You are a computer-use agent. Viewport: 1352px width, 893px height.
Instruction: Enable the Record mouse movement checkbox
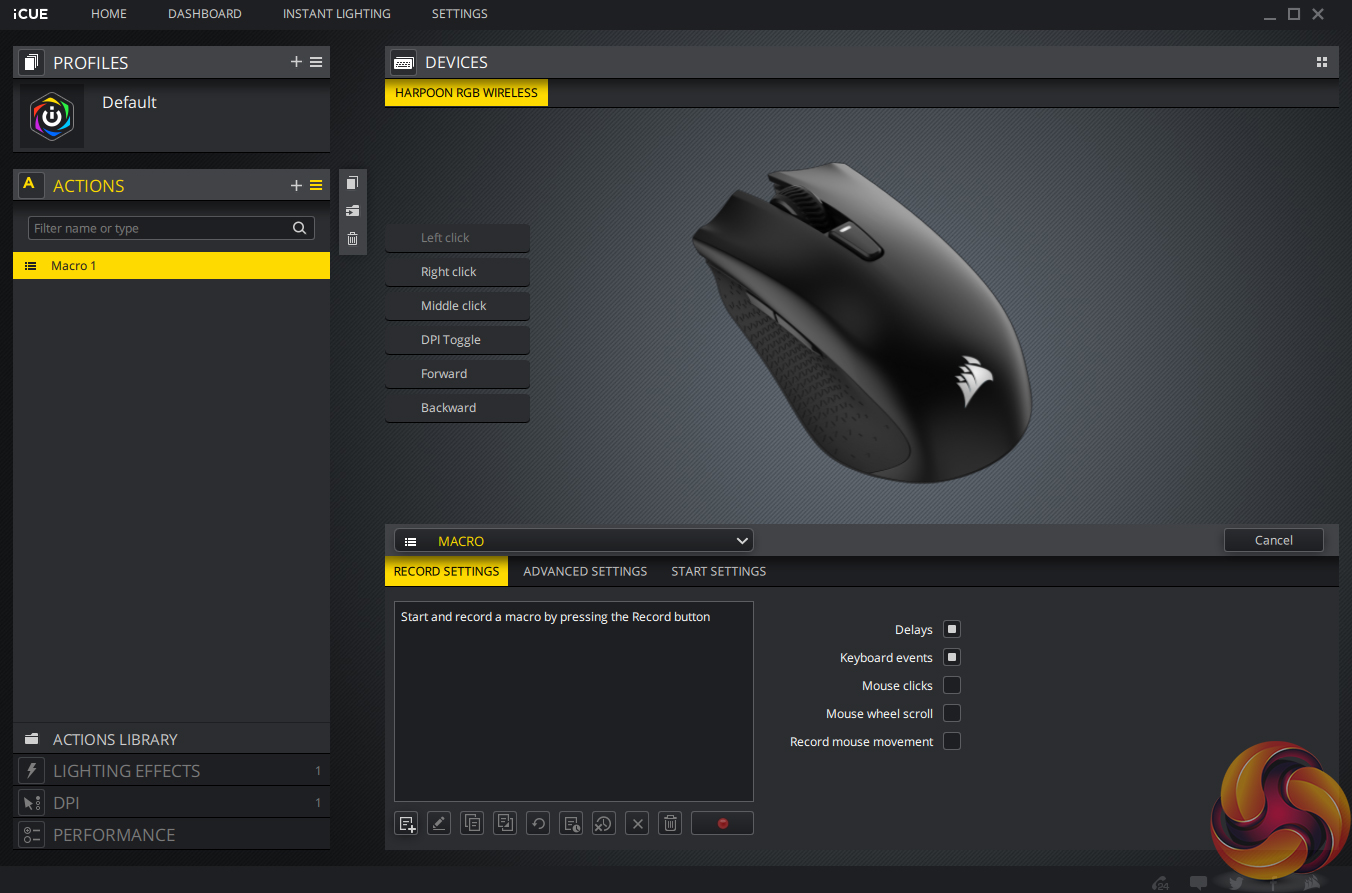click(952, 741)
